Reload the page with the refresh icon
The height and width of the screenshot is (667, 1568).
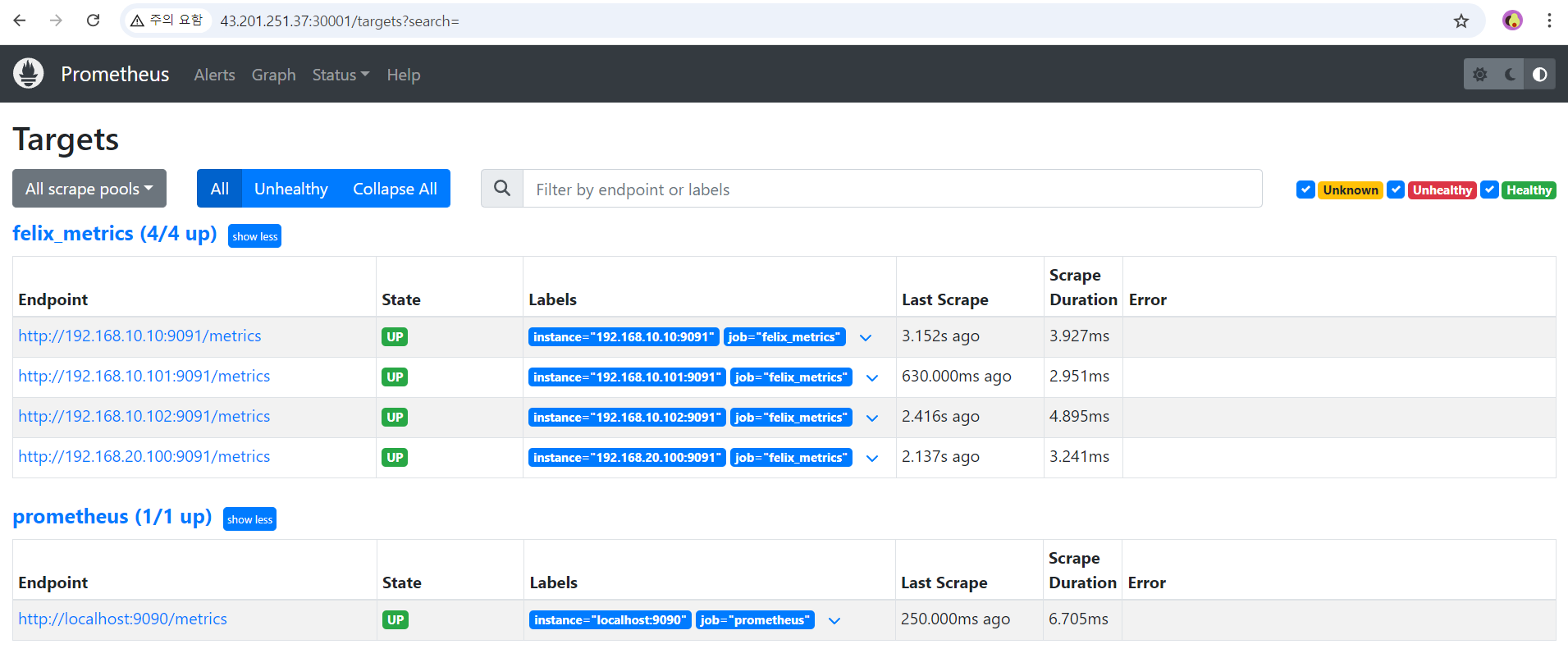[x=93, y=21]
